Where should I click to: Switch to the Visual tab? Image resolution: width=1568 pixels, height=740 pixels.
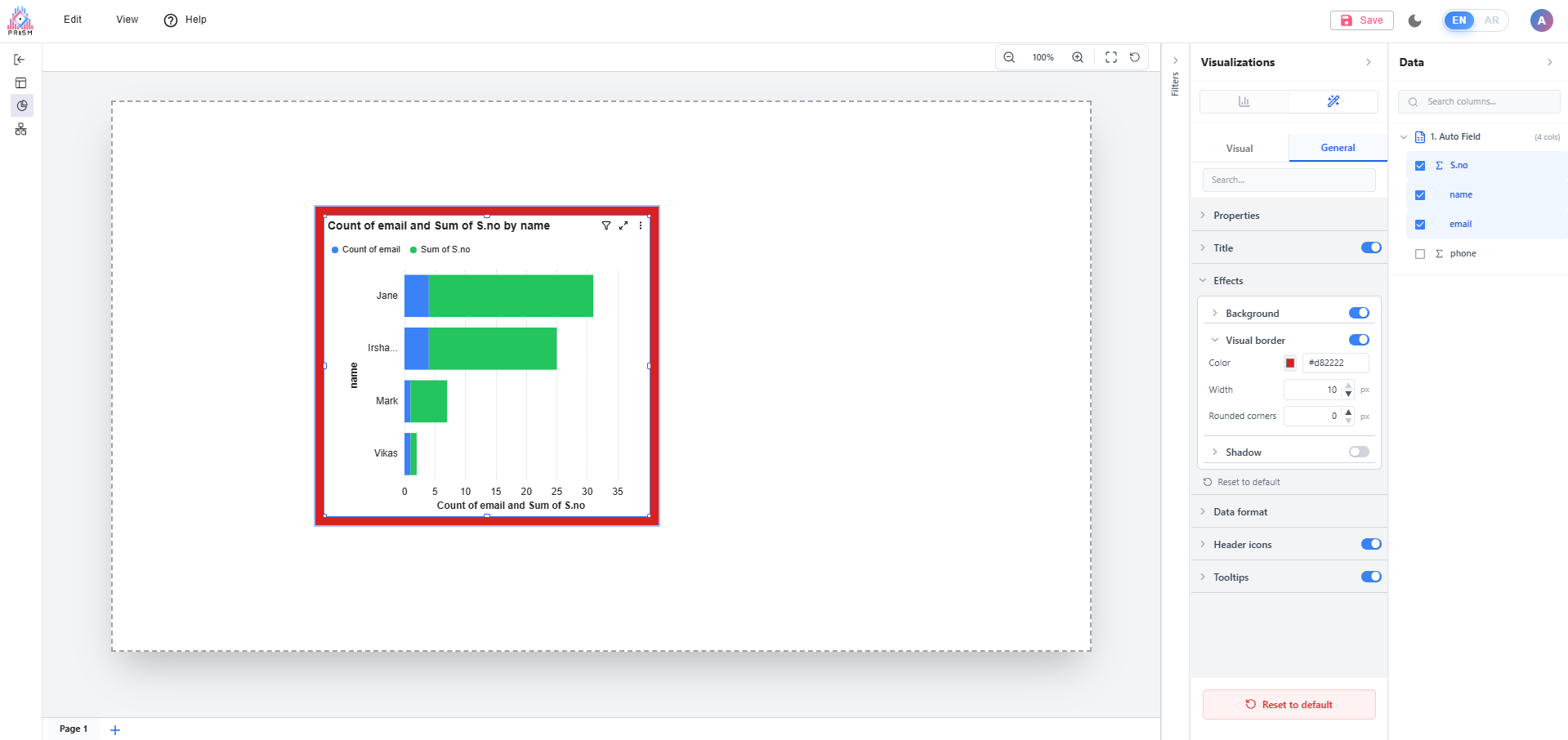pyautogui.click(x=1240, y=149)
